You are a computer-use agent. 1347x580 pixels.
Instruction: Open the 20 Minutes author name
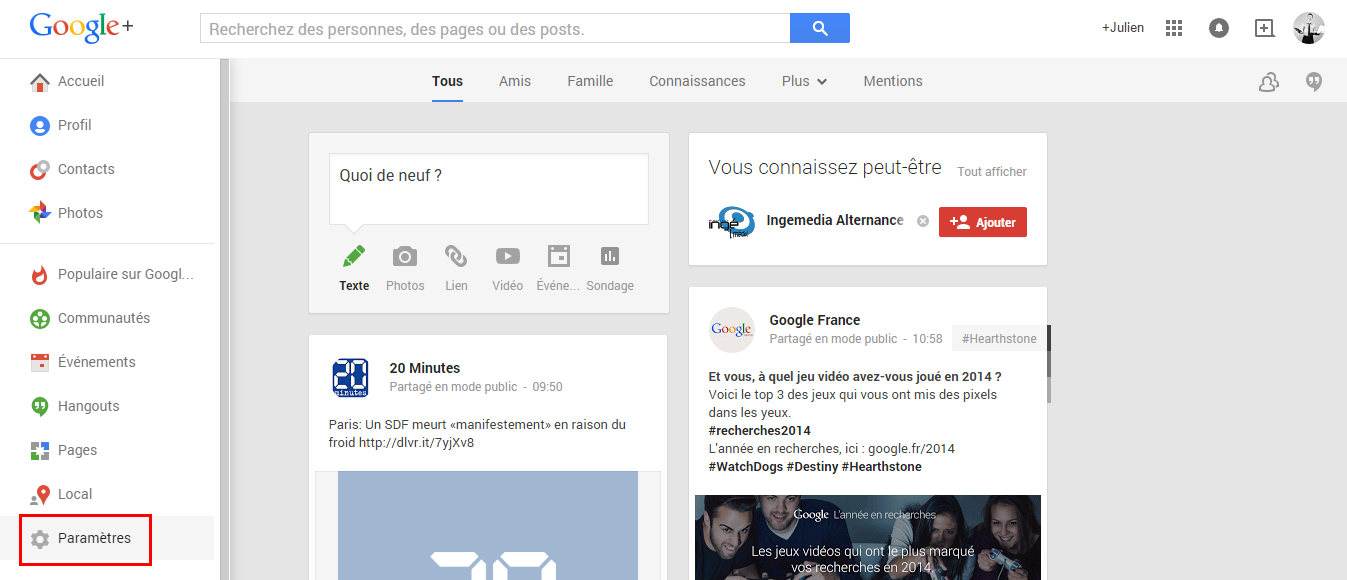pos(425,368)
